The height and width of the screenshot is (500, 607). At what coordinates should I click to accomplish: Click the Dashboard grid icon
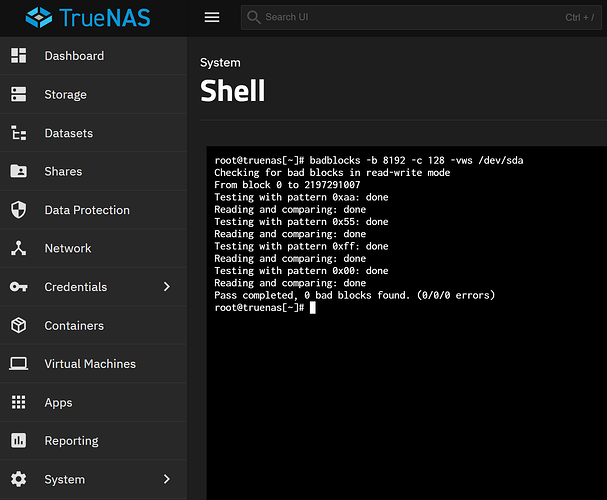coord(19,55)
